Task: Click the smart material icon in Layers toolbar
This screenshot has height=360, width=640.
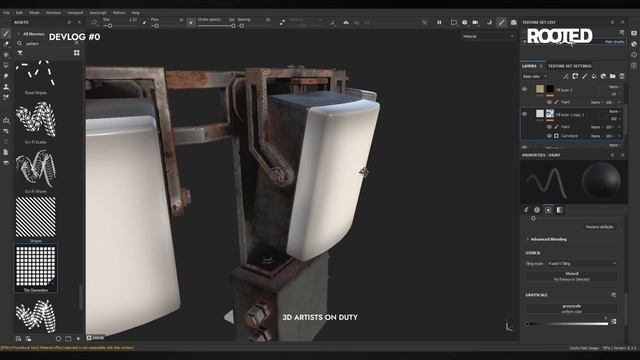Action: click(603, 76)
